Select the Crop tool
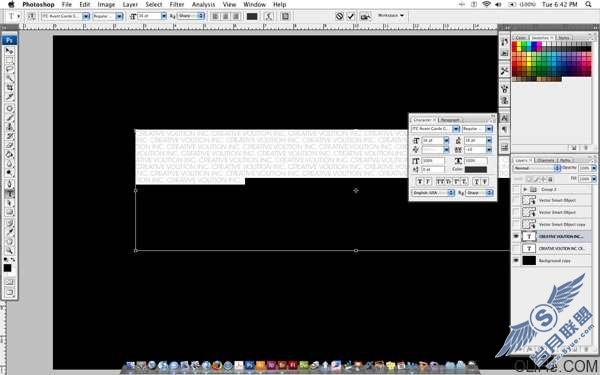The height and width of the screenshot is (375, 600). 10,88
